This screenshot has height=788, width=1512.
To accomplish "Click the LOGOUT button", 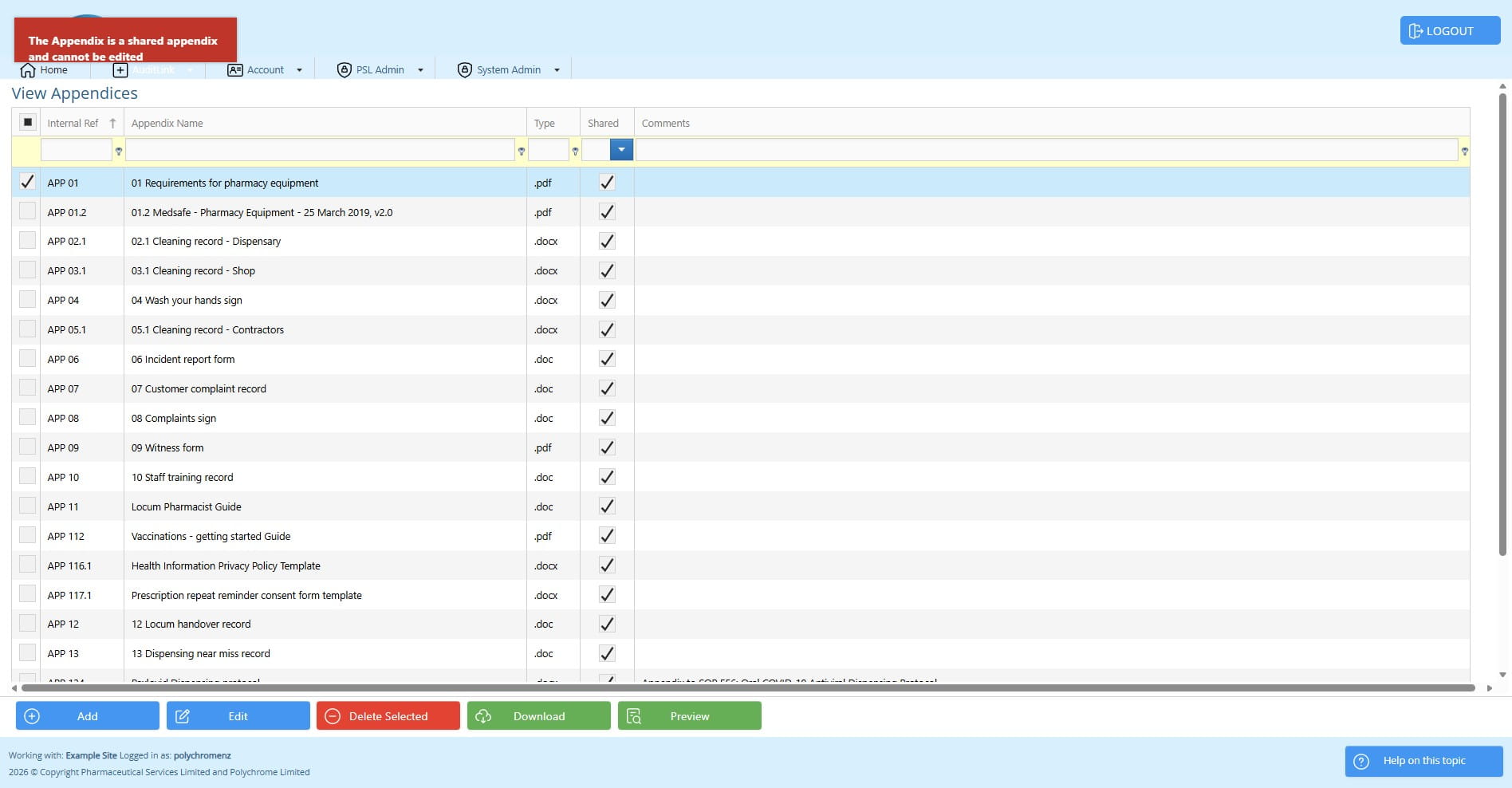I will (x=1450, y=30).
